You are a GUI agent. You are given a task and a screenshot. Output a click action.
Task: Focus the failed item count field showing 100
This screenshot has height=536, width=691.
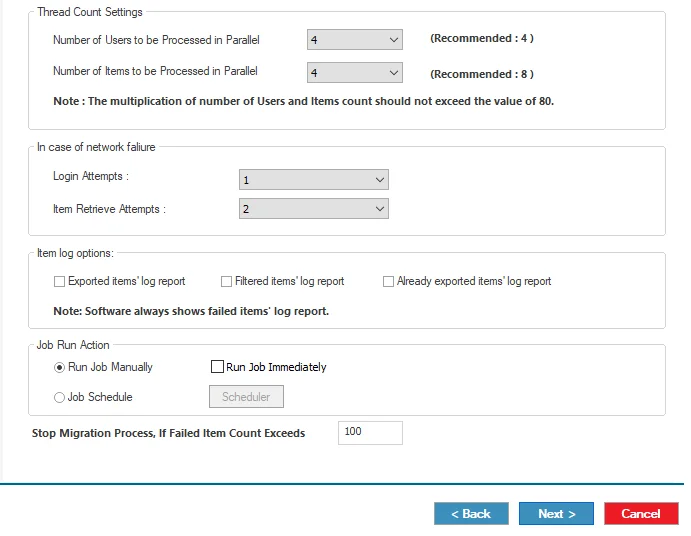coord(370,432)
